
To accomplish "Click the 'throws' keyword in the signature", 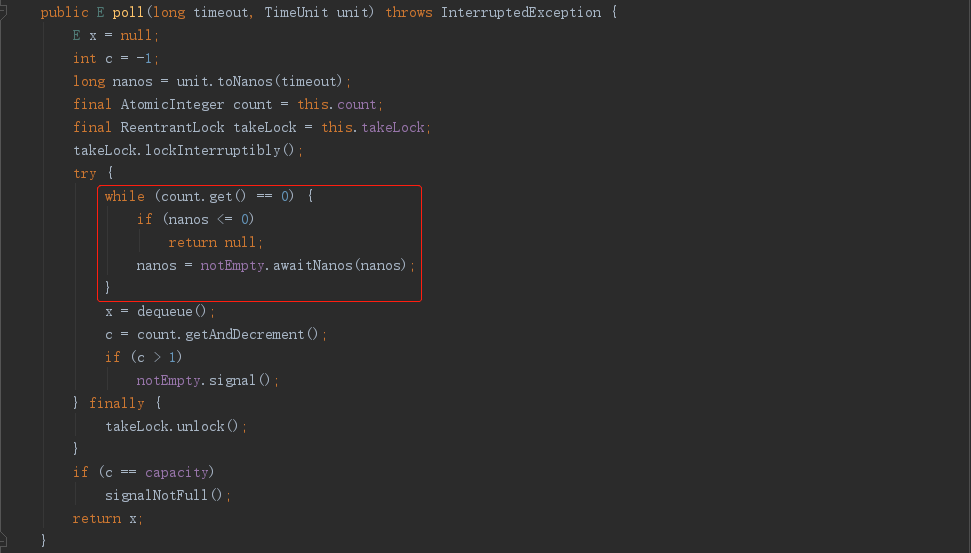I will coord(409,12).
